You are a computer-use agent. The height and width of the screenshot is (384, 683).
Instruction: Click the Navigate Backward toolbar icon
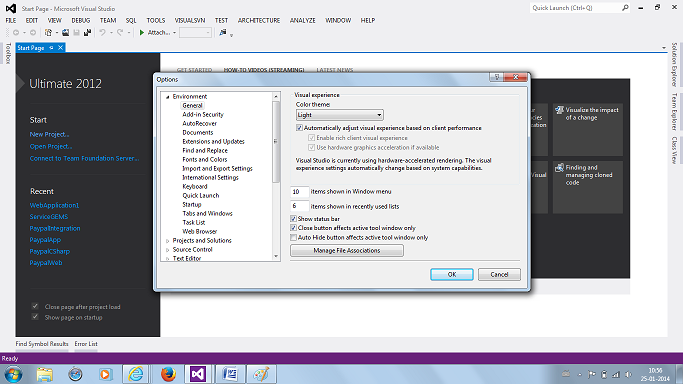[x=16, y=33]
